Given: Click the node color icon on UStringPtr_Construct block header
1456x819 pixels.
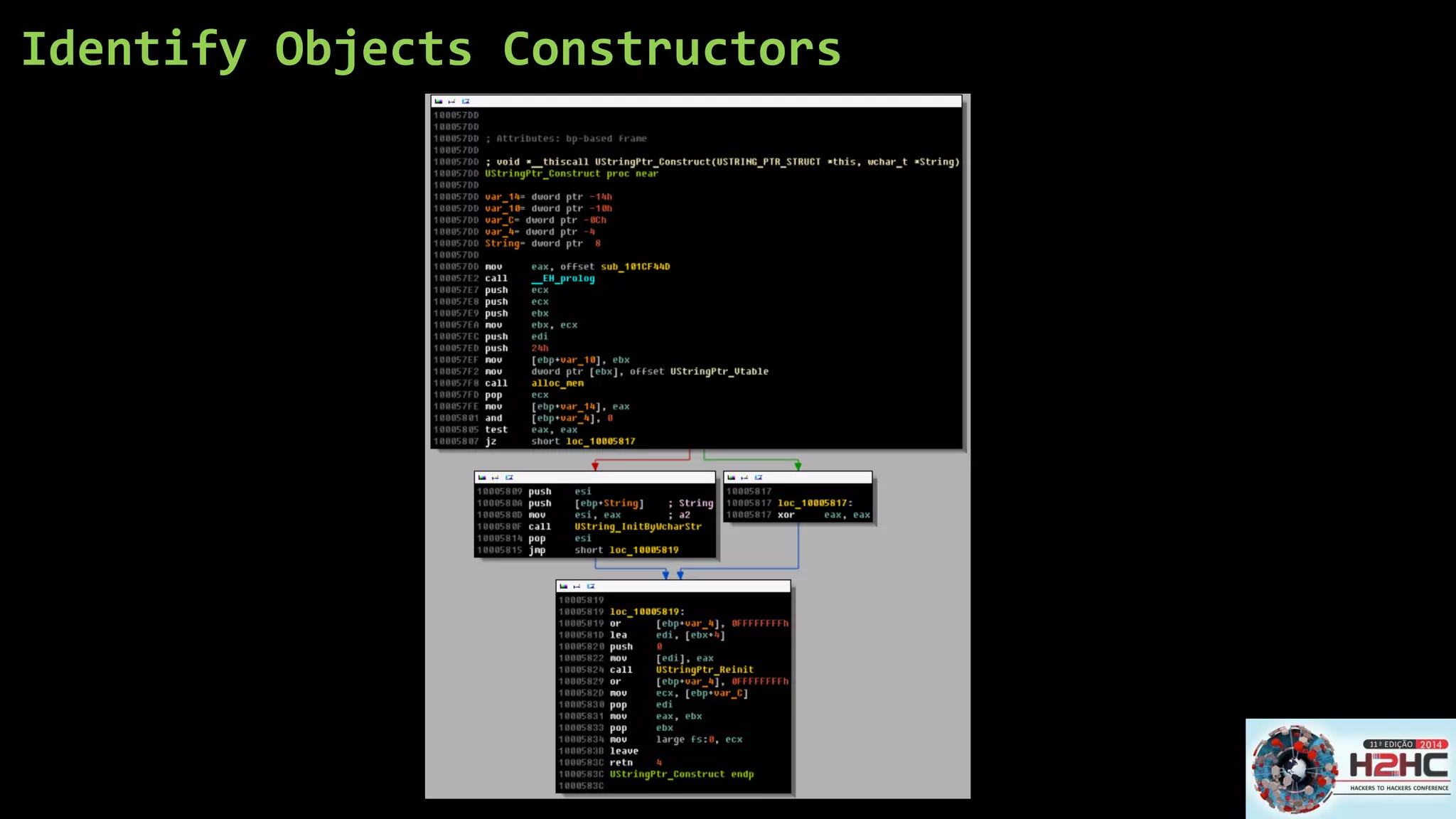Looking at the screenshot, I should 439,102.
